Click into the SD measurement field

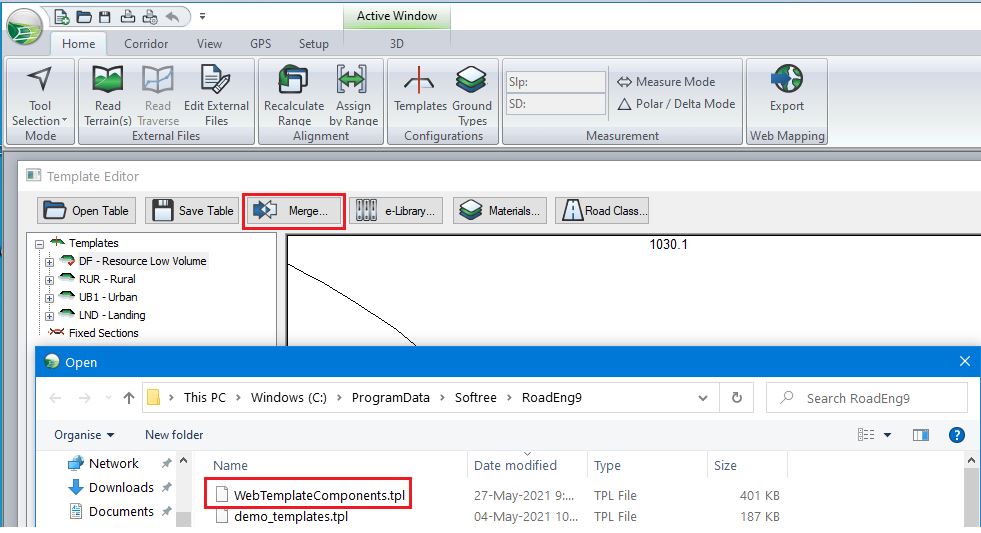pos(556,104)
